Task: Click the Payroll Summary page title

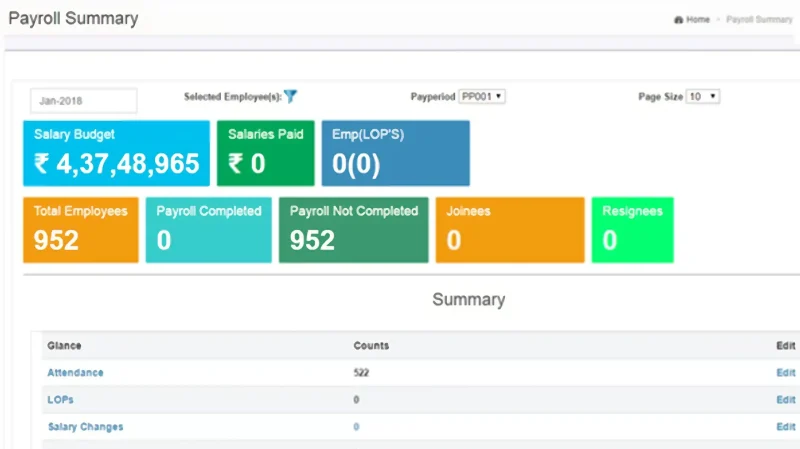Action: point(73,18)
